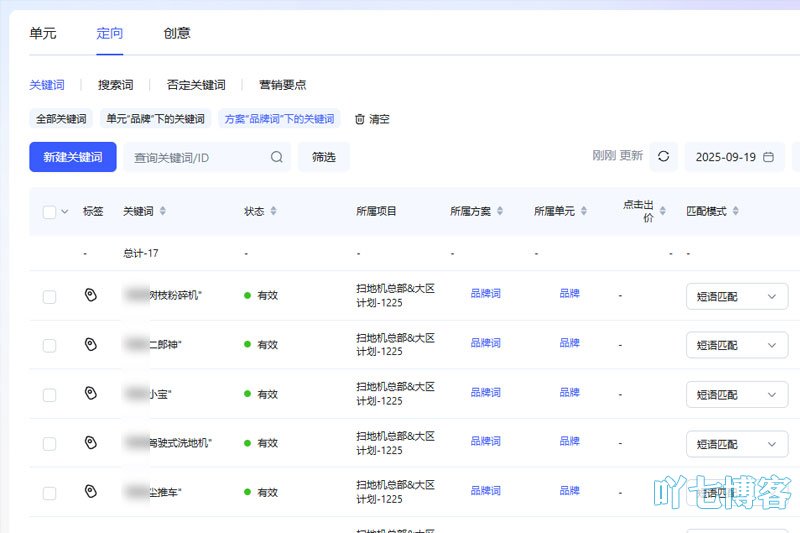Sort by 状态 column
This screenshot has height=533, width=800.
273,211
